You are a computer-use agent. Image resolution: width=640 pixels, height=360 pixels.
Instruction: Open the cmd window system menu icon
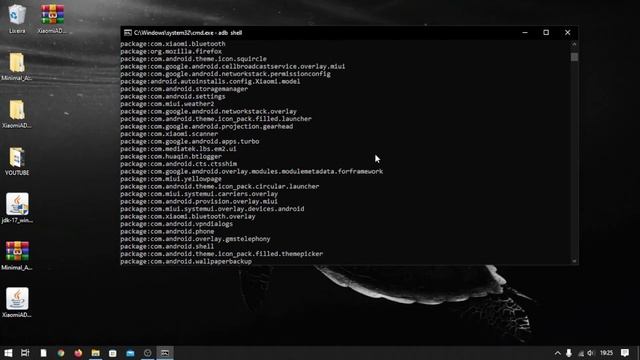pyautogui.click(x=127, y=33)
